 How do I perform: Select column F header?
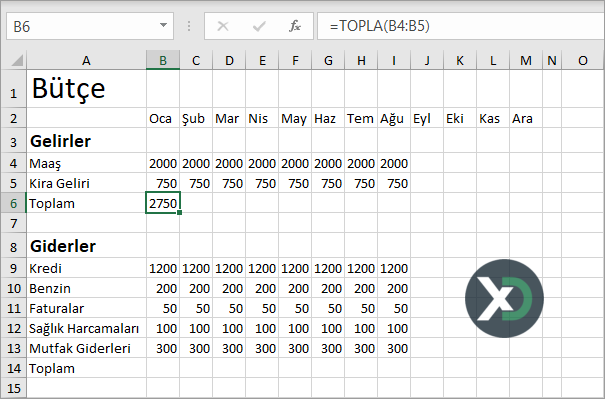pyautogui.click(x=295, y=60)
